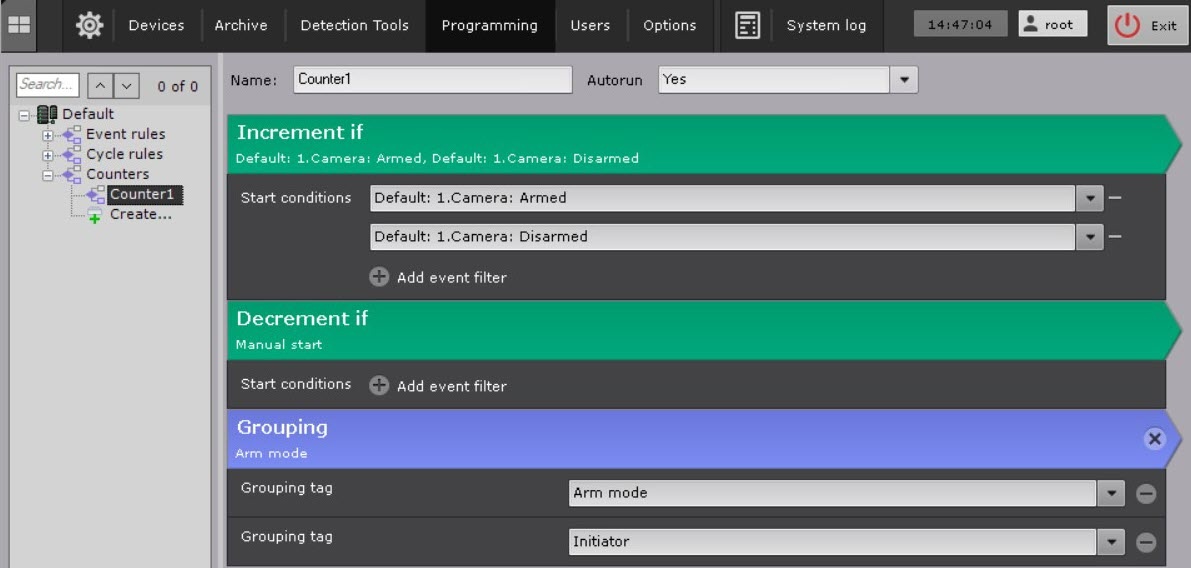Viewport: 1191px width, 568px height.
Task: Open the Initiator grouping tag dropdown
Action: [1110, 541]
